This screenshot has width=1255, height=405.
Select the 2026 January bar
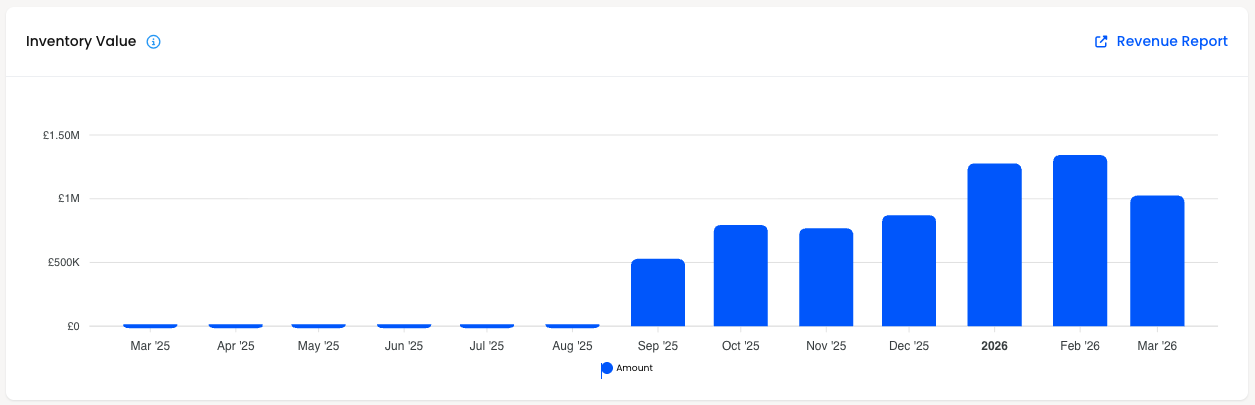[x=995, y=245]
